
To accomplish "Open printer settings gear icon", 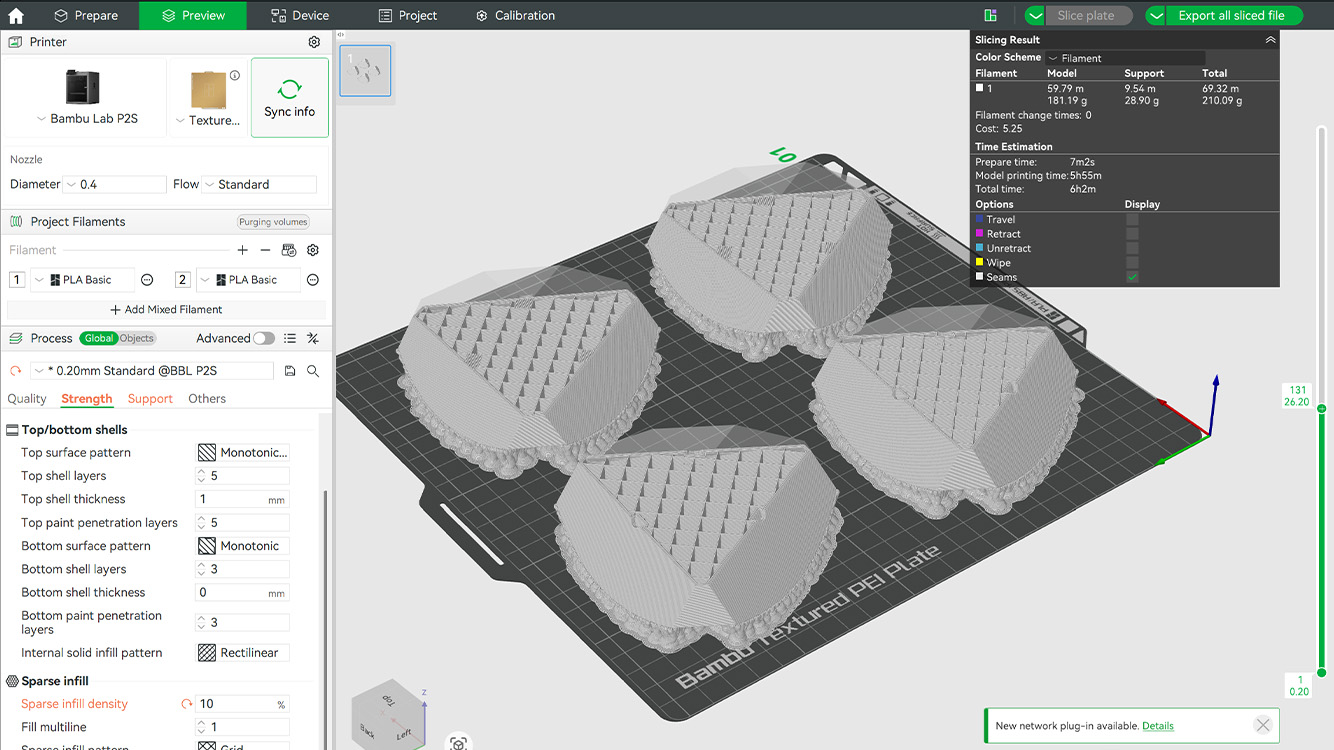I will pyautogui.click(x=314, y=42).
